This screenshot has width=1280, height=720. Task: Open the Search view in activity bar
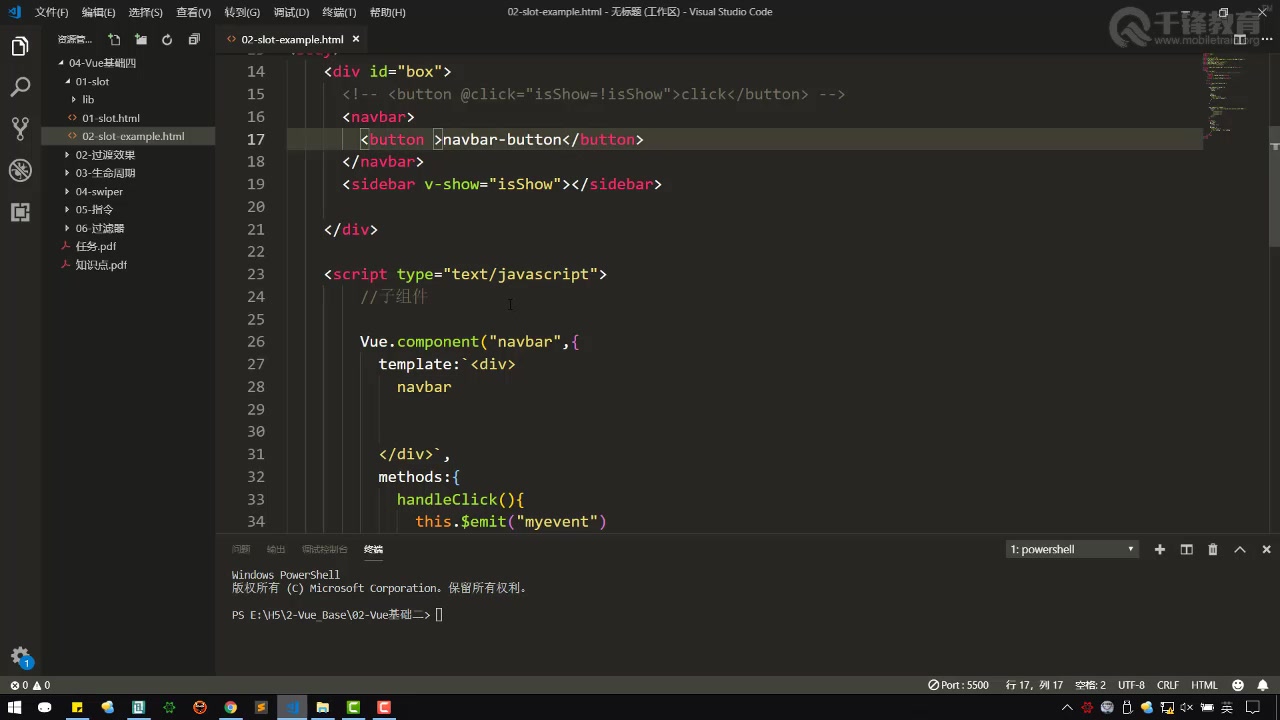tap(20, 88)
